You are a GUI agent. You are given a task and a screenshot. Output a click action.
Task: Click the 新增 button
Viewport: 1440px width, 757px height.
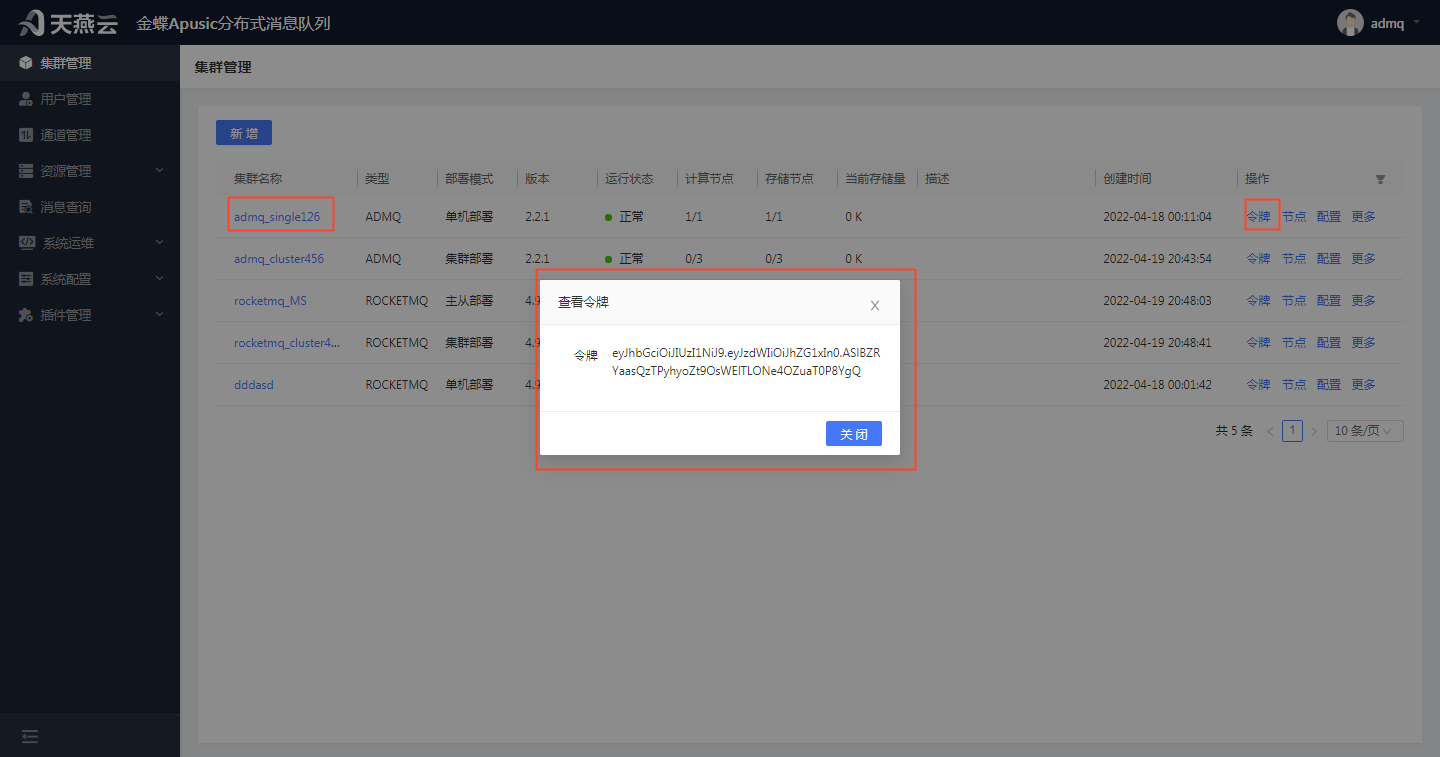[x=244, y=133]
